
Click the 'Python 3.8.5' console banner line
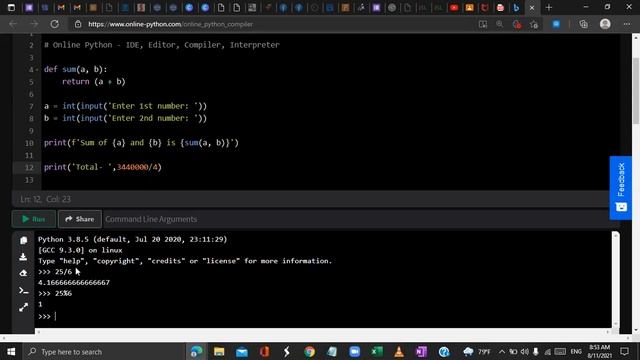(x=133, y=239)
